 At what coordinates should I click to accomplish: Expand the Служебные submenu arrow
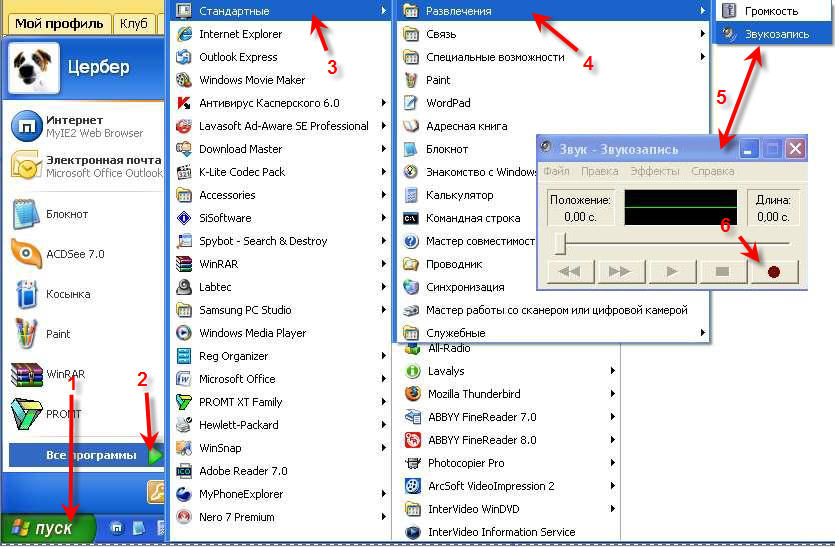click(x=703, y=333)
